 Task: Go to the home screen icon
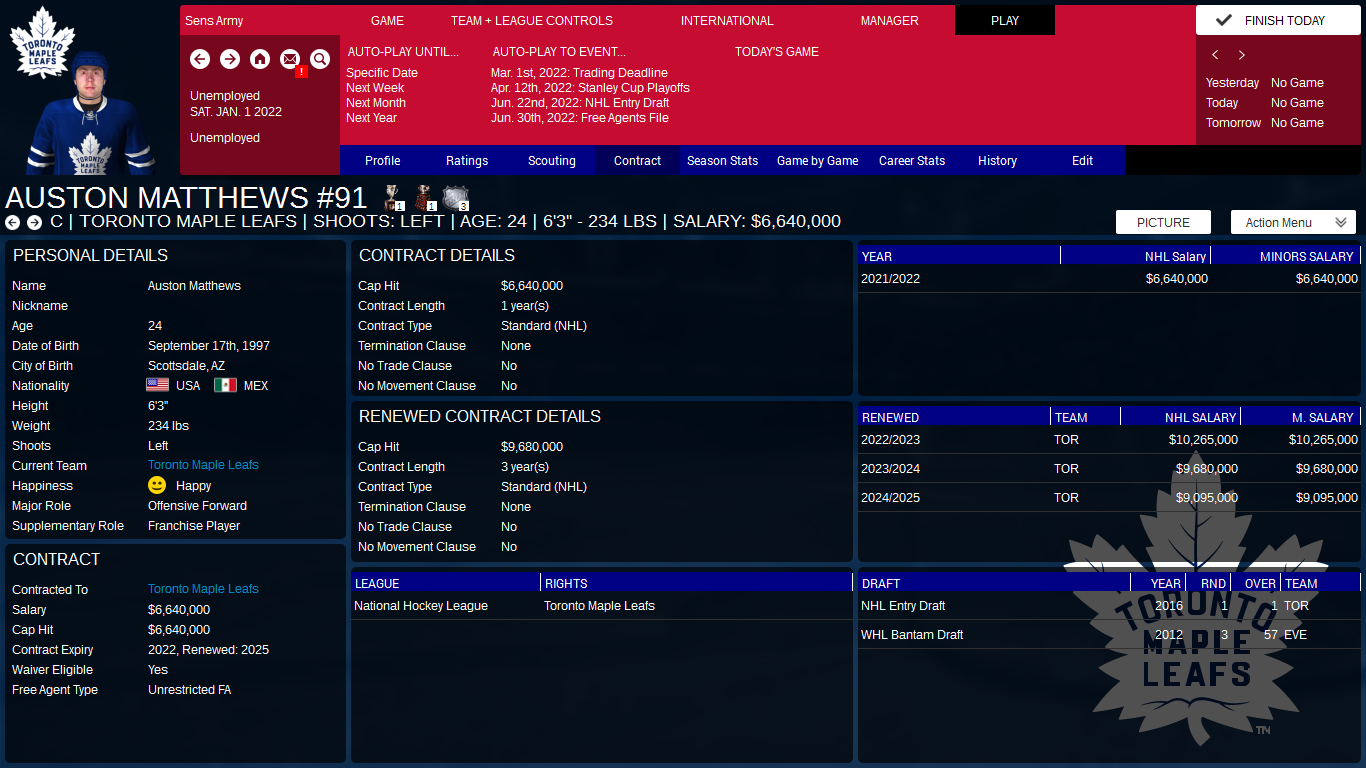[x=260, y=59]
